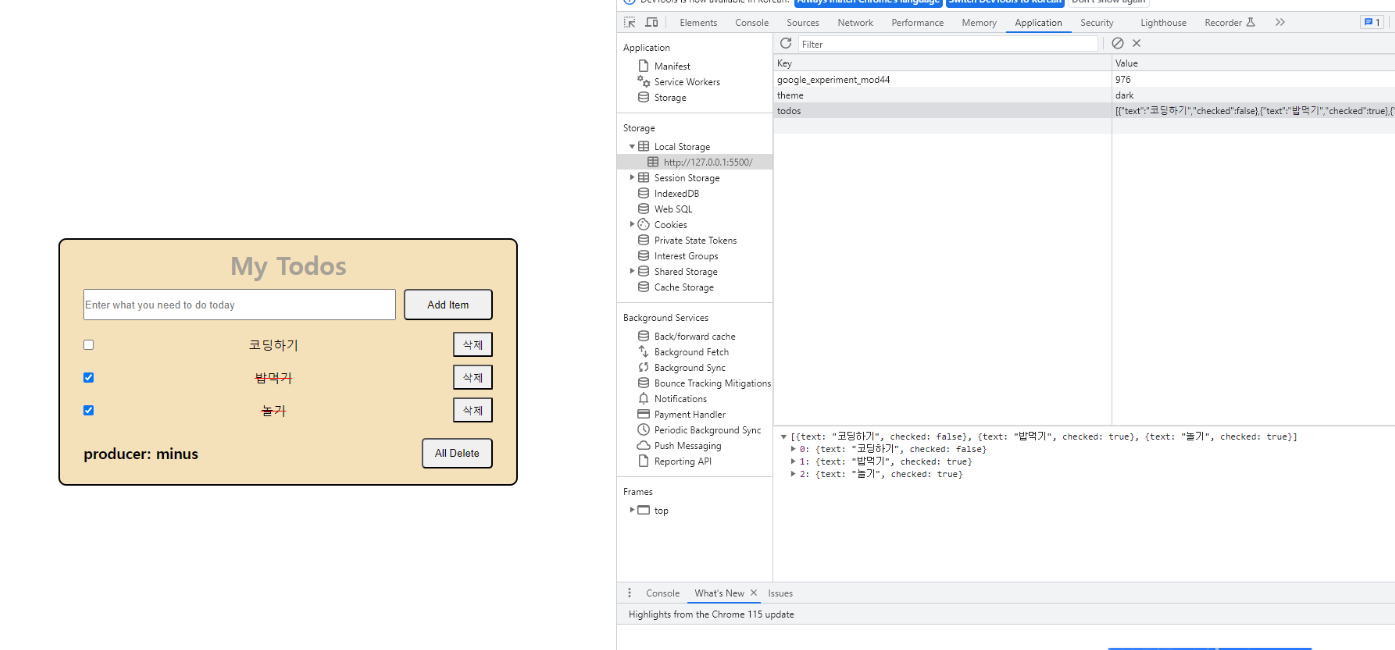Focus the storage Filter input field
Viewport: 1395px width, 650px height.
948,44
